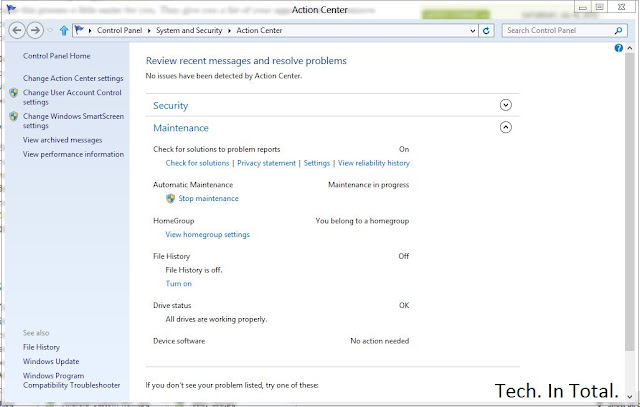Go up one level with the blue up arrow
Image resolution: width=640 pixels, height=407 pixels.
click(64, 30)
